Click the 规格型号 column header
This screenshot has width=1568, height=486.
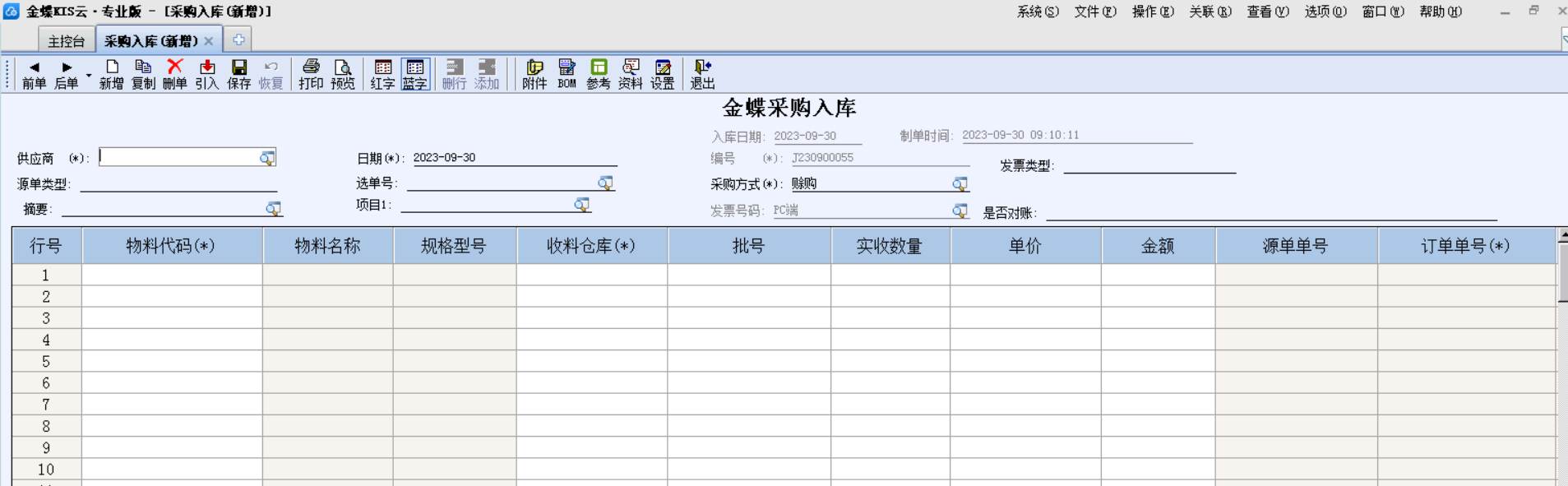click(455, 246)
